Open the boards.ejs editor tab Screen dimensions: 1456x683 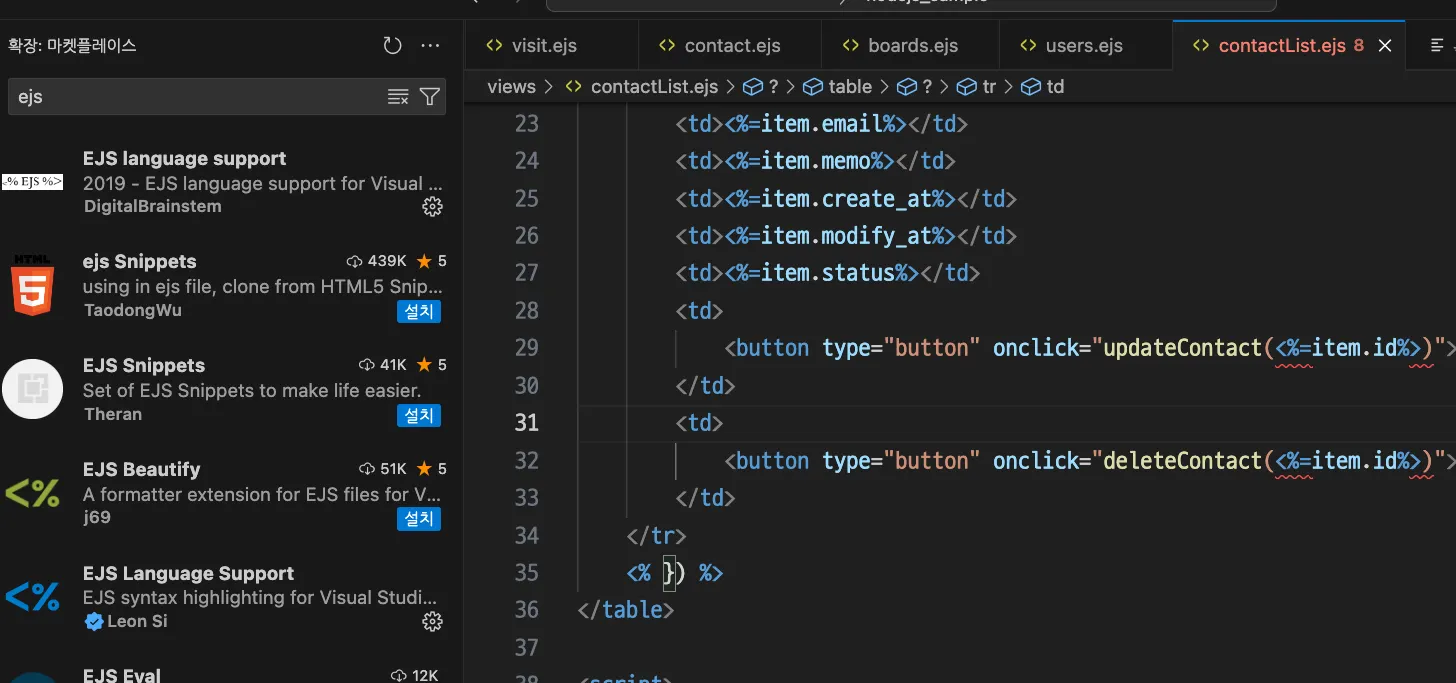(912, 46)
